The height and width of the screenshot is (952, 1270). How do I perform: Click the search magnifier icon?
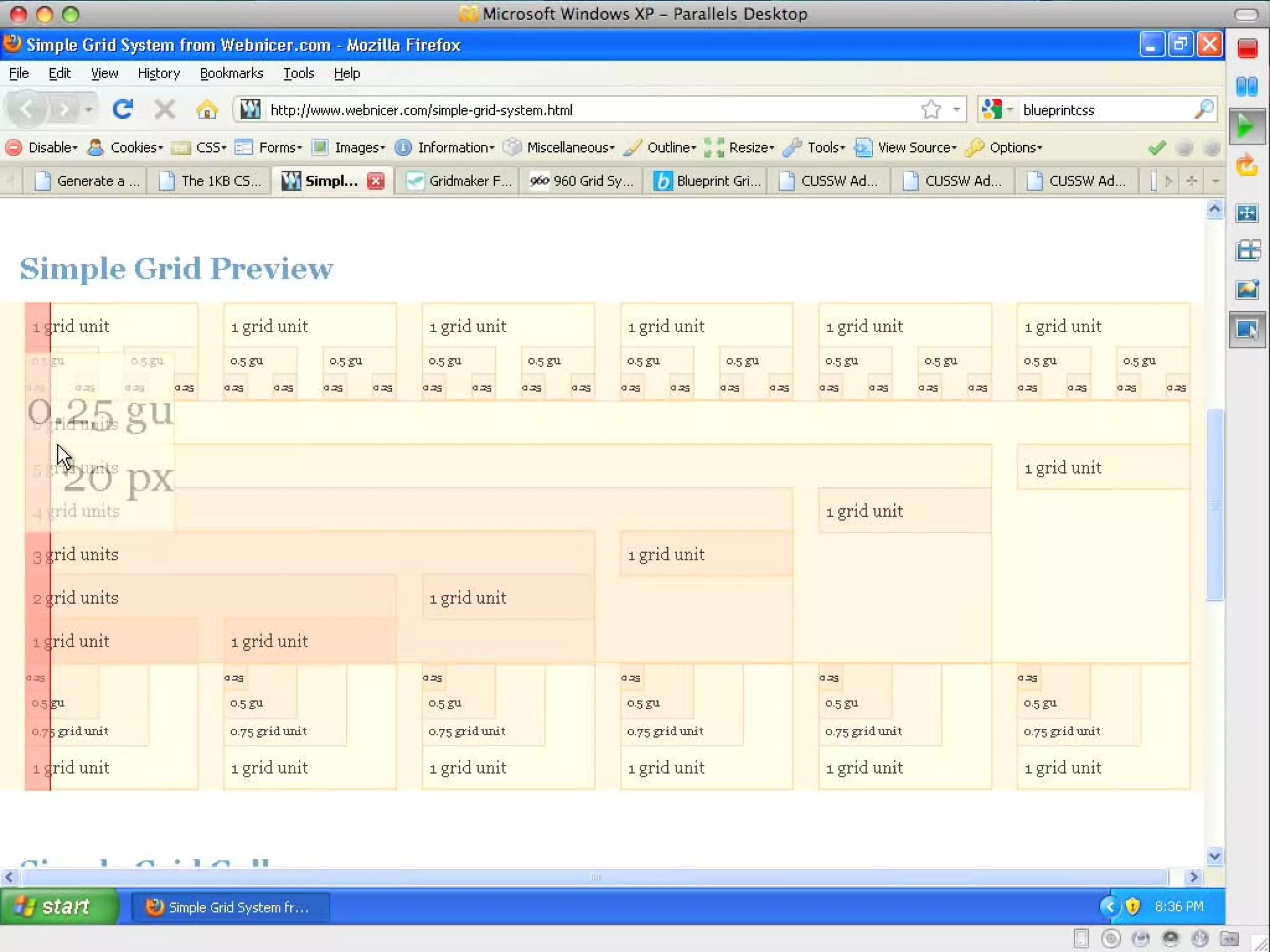(1203, 110)
